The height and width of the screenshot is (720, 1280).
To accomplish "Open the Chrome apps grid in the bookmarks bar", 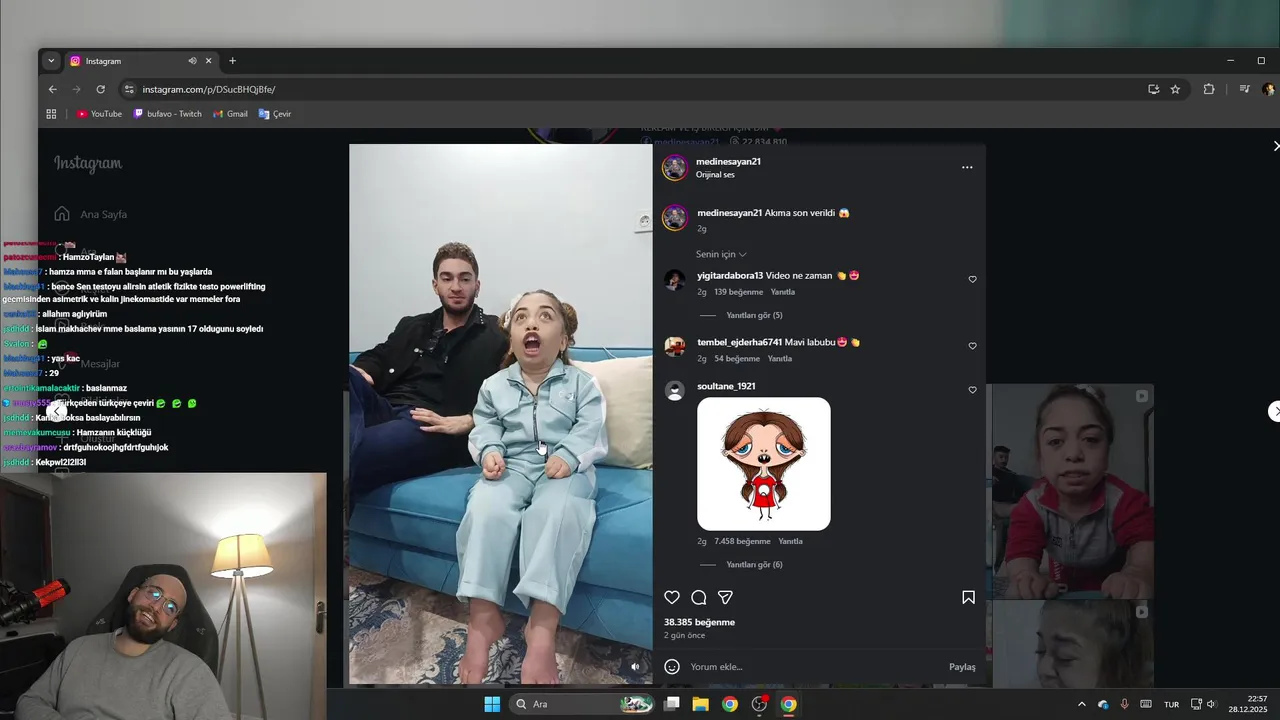I will (x=51, y=114).
